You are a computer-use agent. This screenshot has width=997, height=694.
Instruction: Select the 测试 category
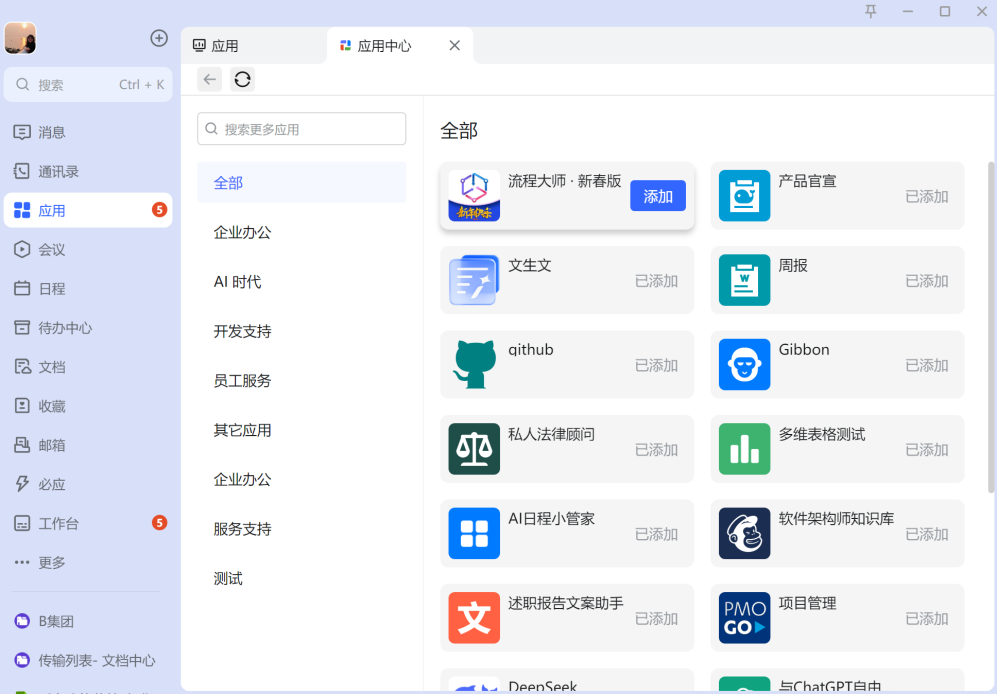[301, 578]
